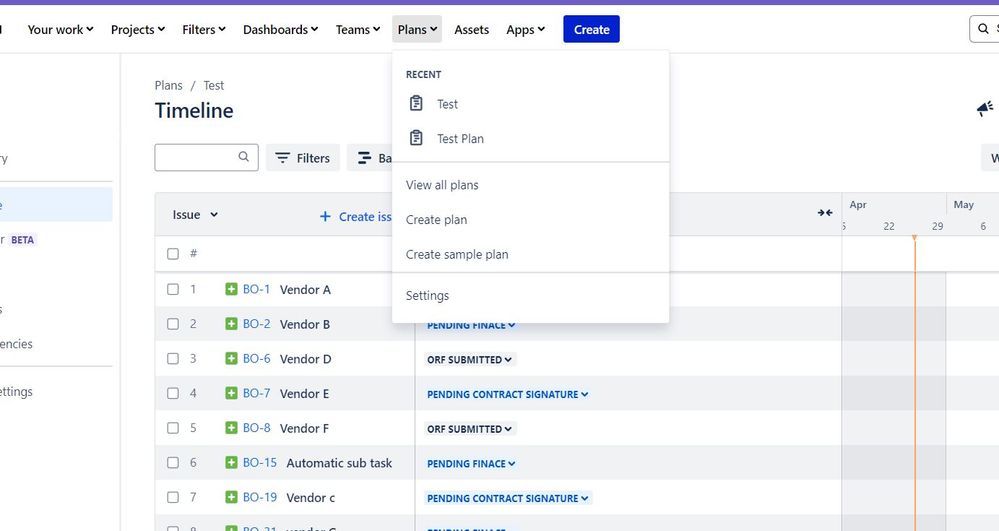Open PENDING CONTRACT SIGNATURE status for Vendor E
Screen dimensions: 999x531
tap(507, 395)
